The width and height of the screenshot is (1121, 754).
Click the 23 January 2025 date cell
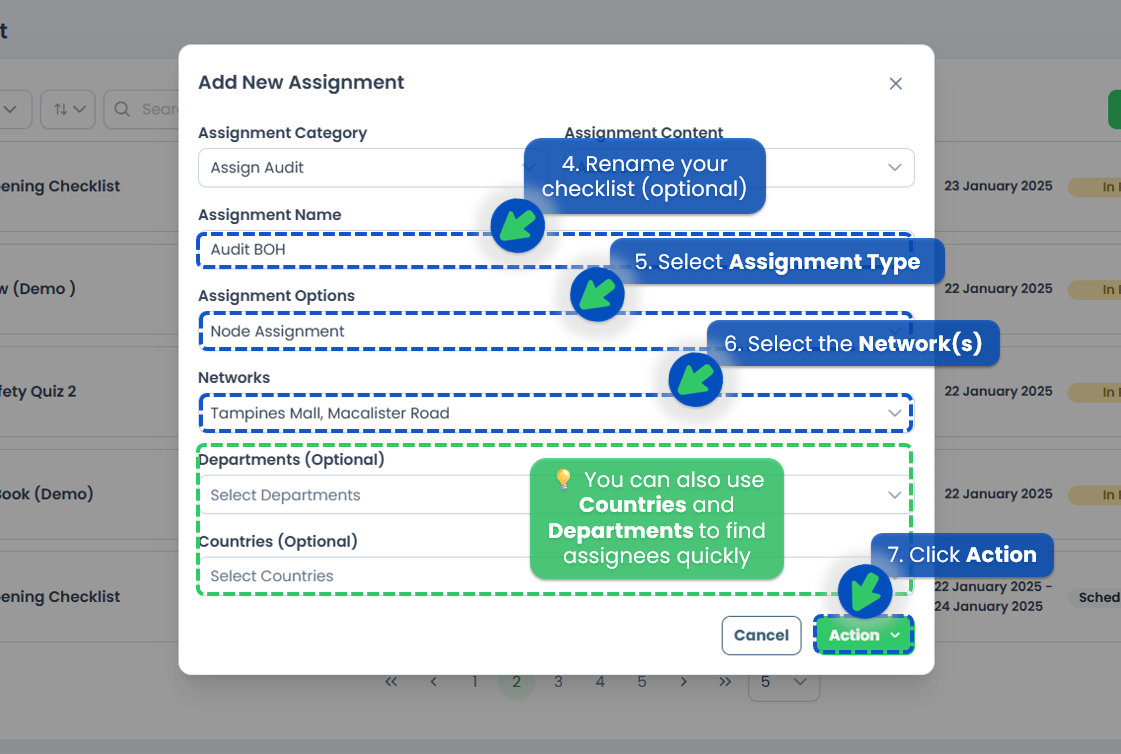pyautogui.click(x=998, y=186)
